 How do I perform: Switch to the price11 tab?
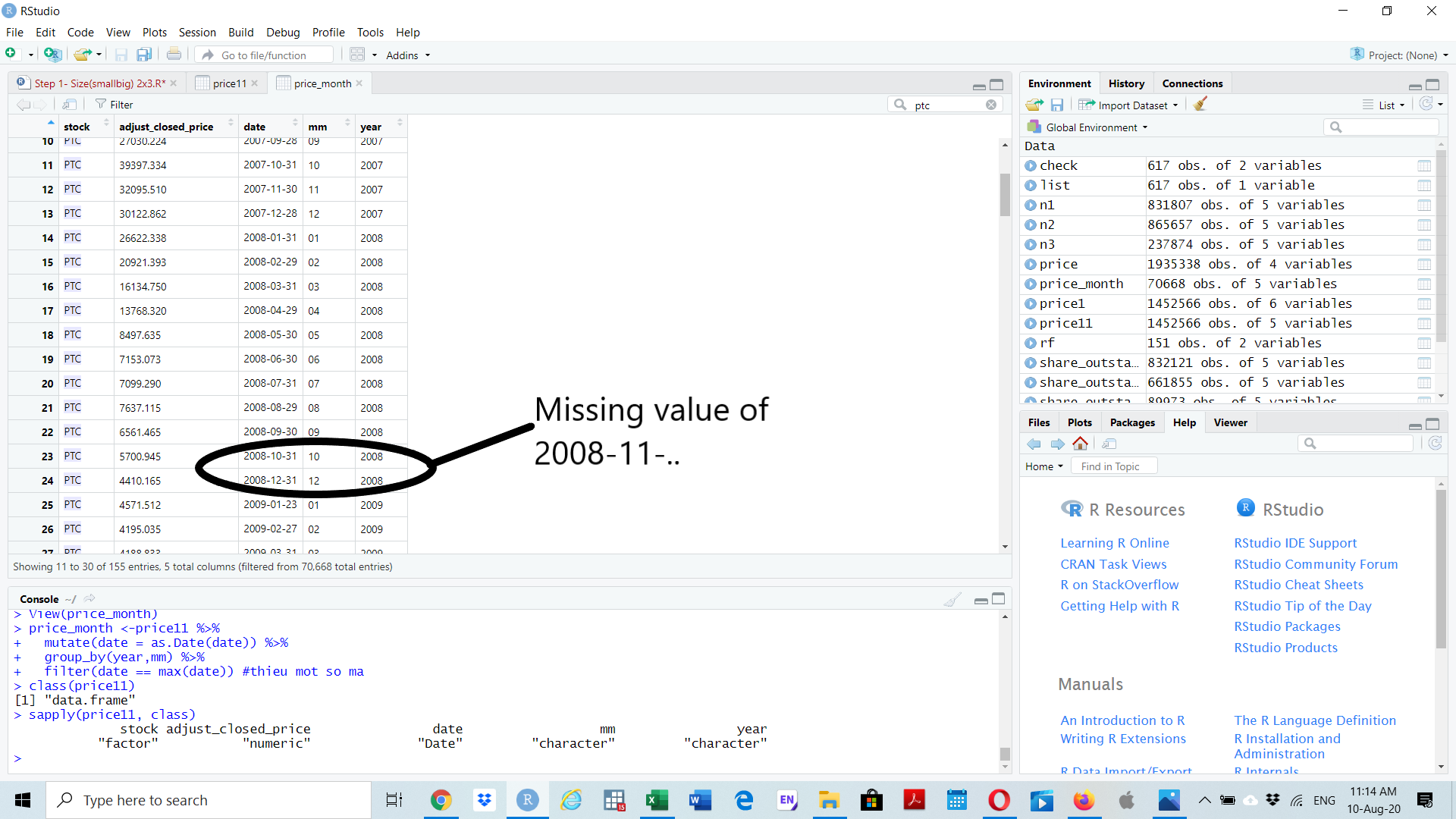coord(229,83)
